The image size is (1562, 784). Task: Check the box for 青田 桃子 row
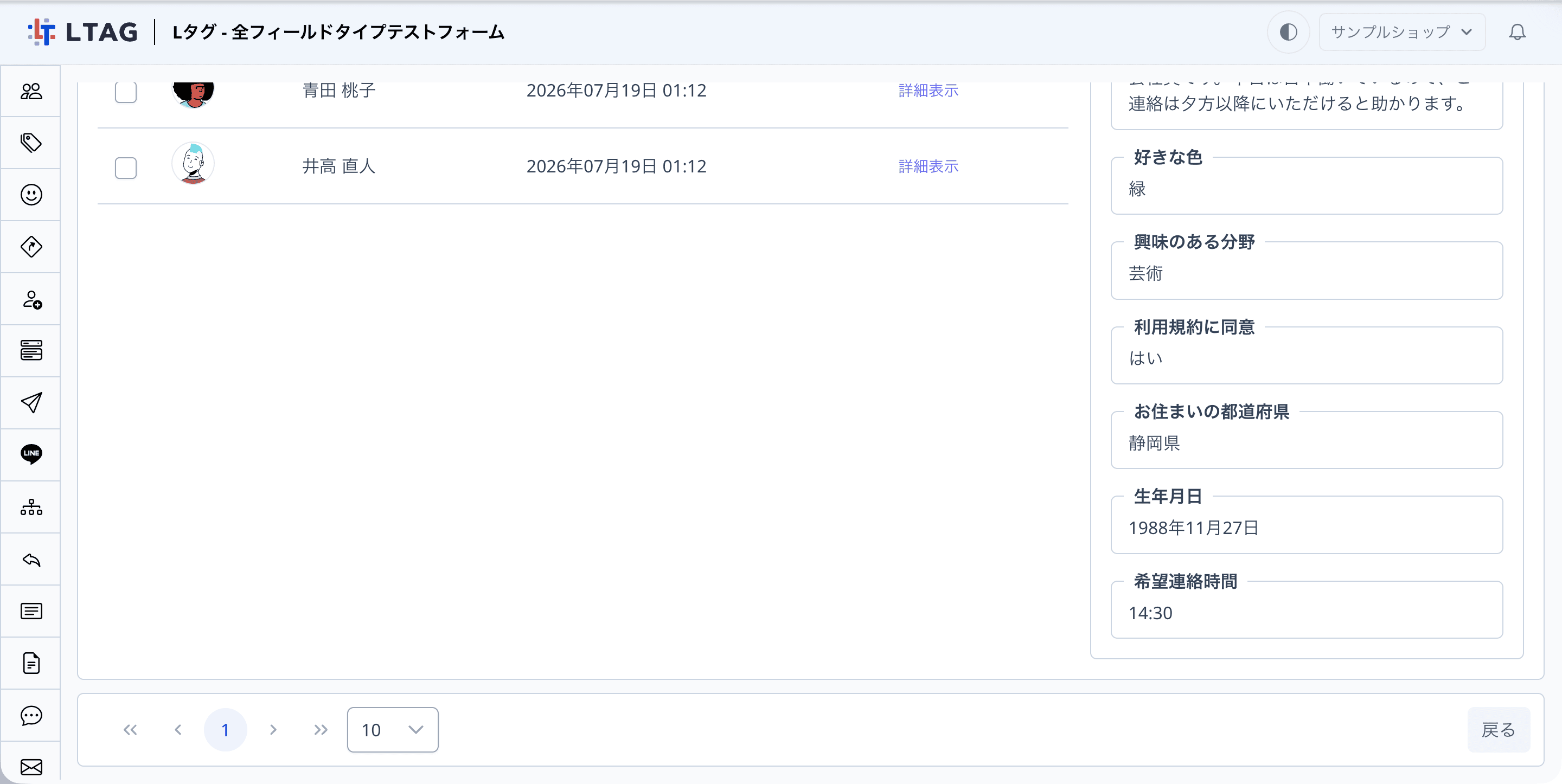pos(125,92)
